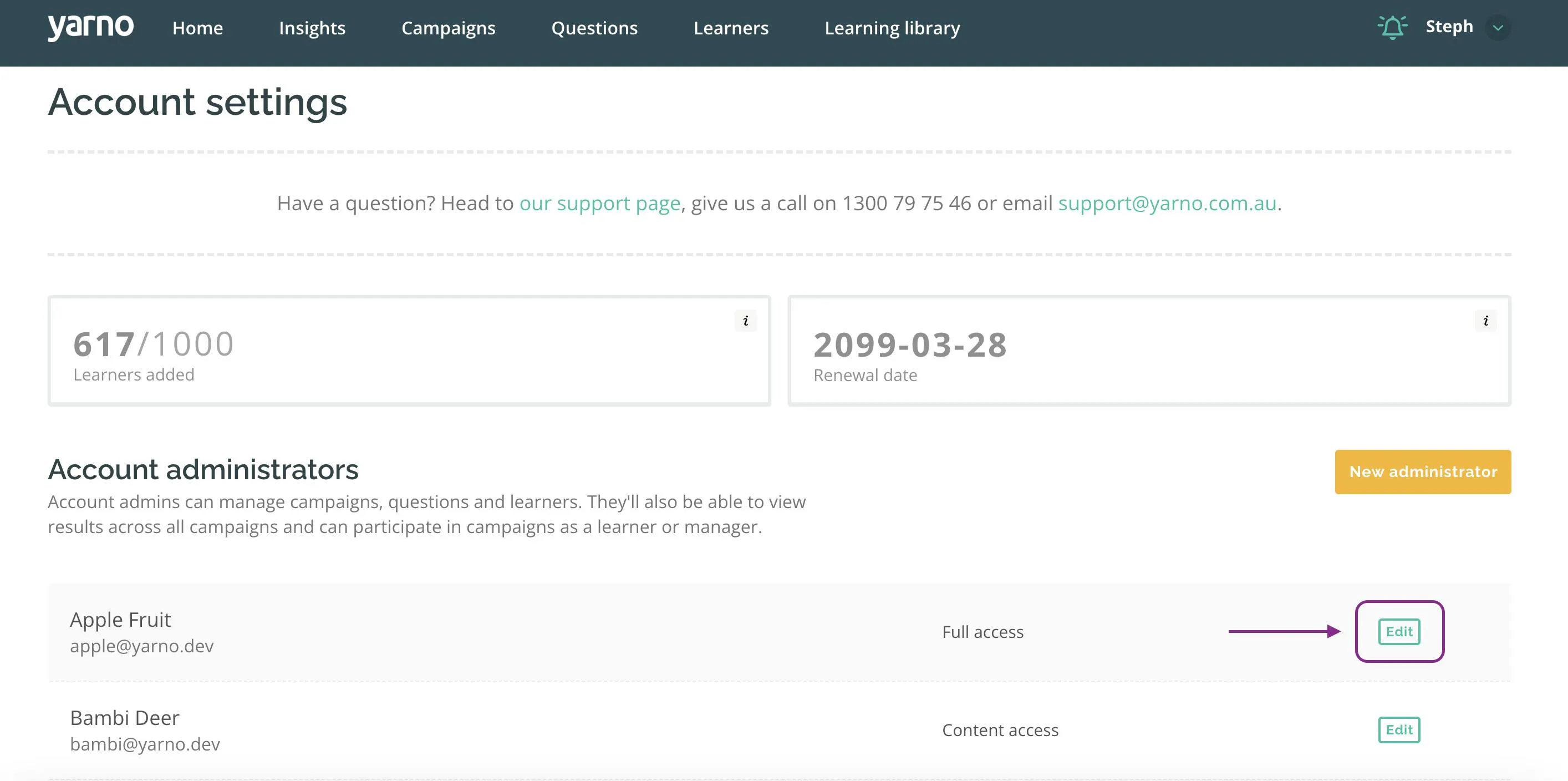1568x781 pixels.
Task: Expand the Steph user menu chevron
Action: [x=1498, y=28]
